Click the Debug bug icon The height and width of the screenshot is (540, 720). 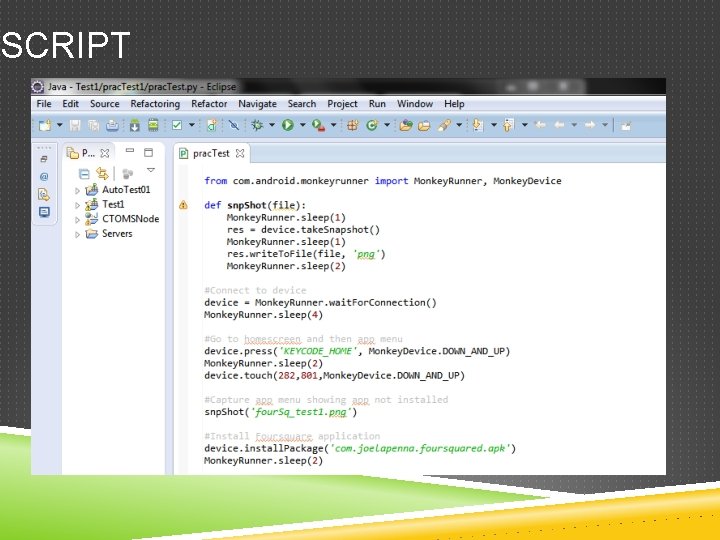point(257,125)
